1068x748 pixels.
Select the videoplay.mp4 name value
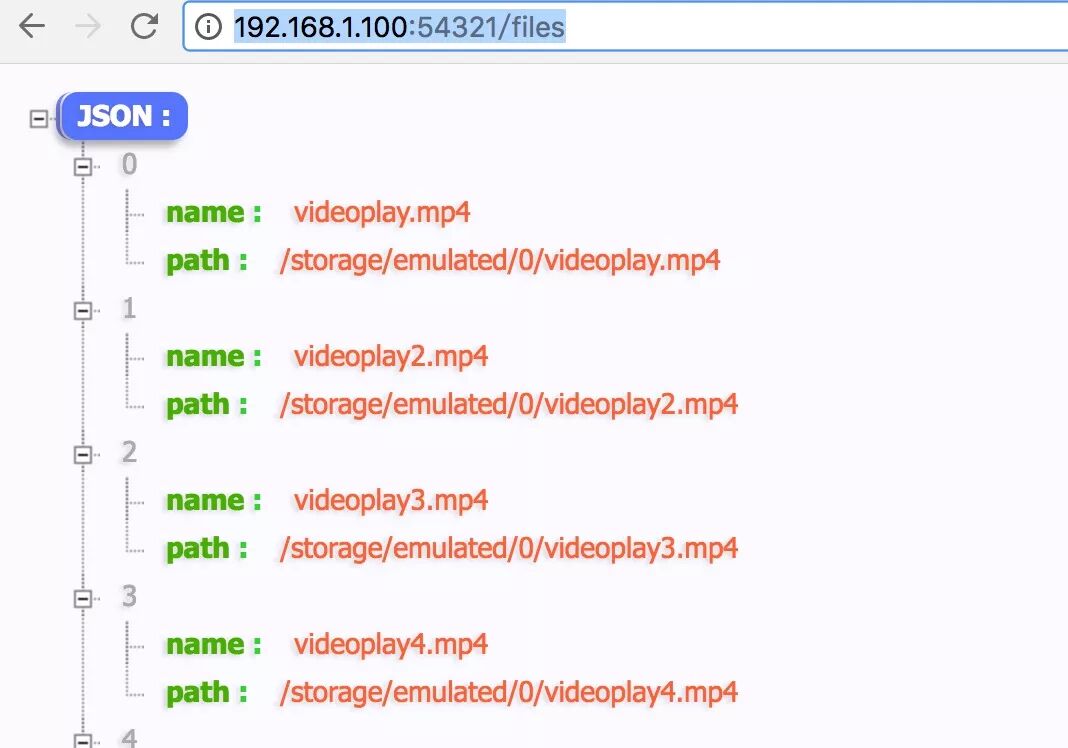(382, 213)
